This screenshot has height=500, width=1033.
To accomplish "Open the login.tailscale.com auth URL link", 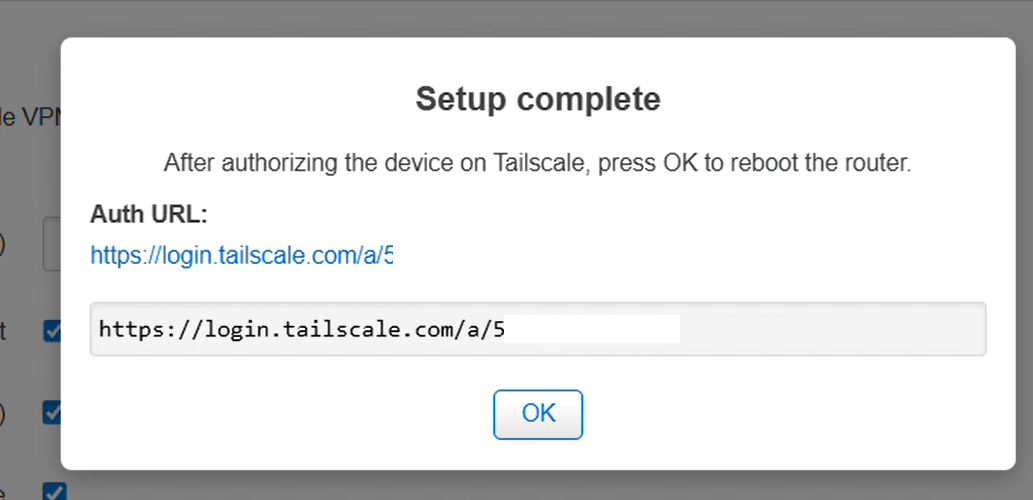I will pos(240,255).
